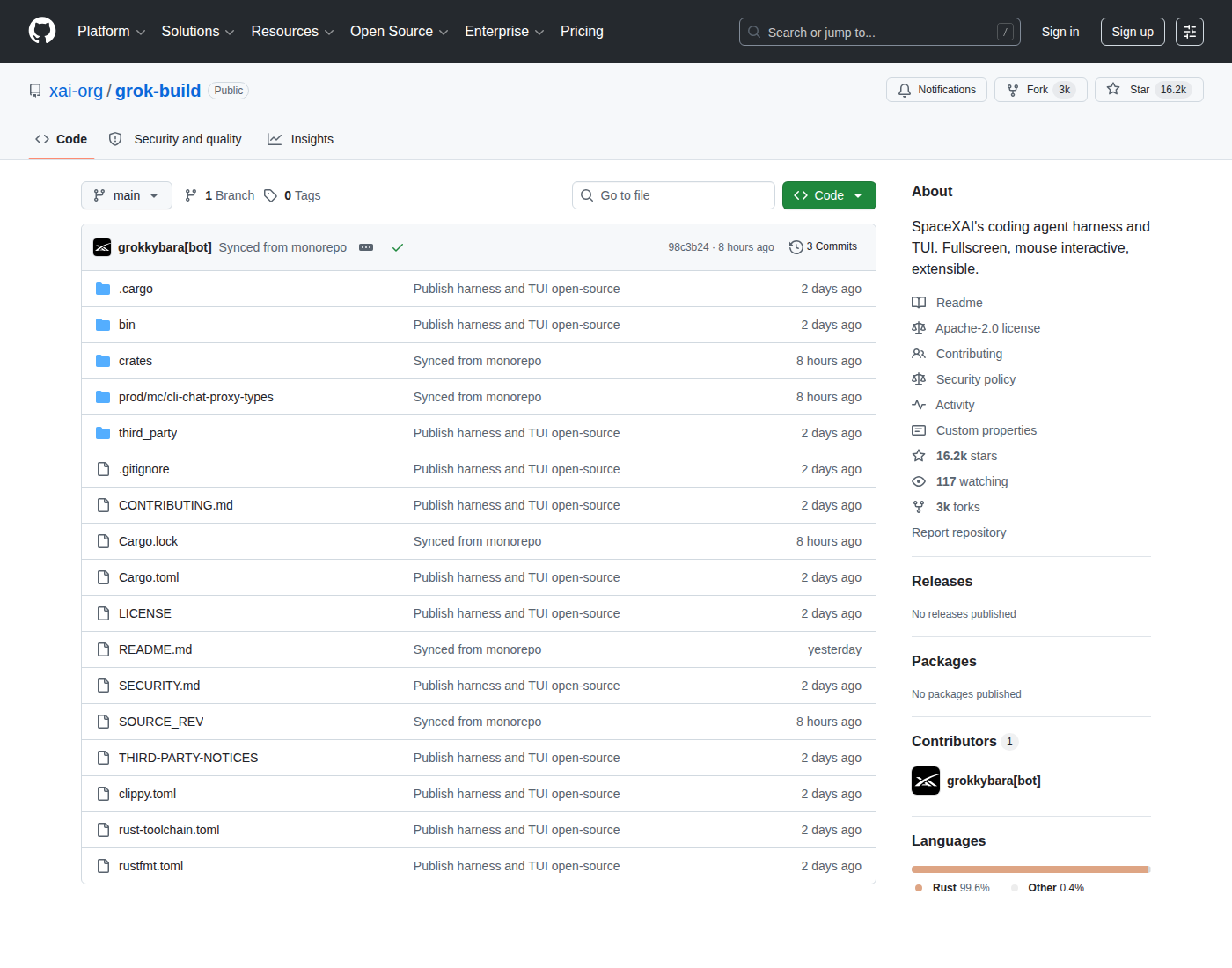Click the GitHub logo icon
The image size is (1232, 968).
[42, 31]
